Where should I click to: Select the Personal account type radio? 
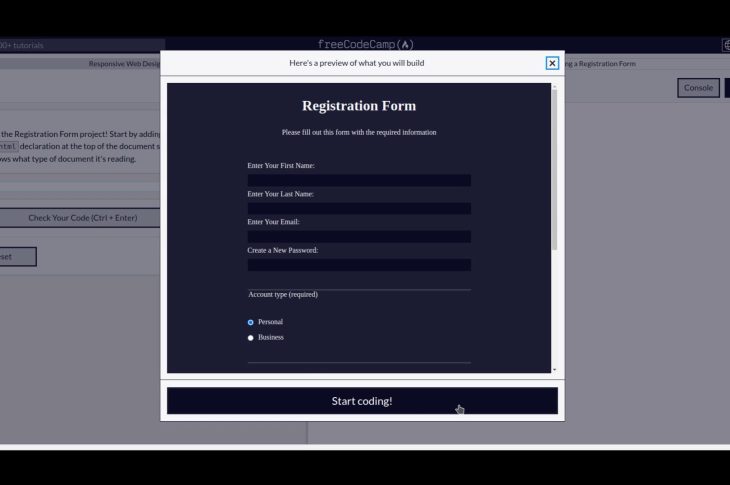pyautogui.click(x=251, y=322)
